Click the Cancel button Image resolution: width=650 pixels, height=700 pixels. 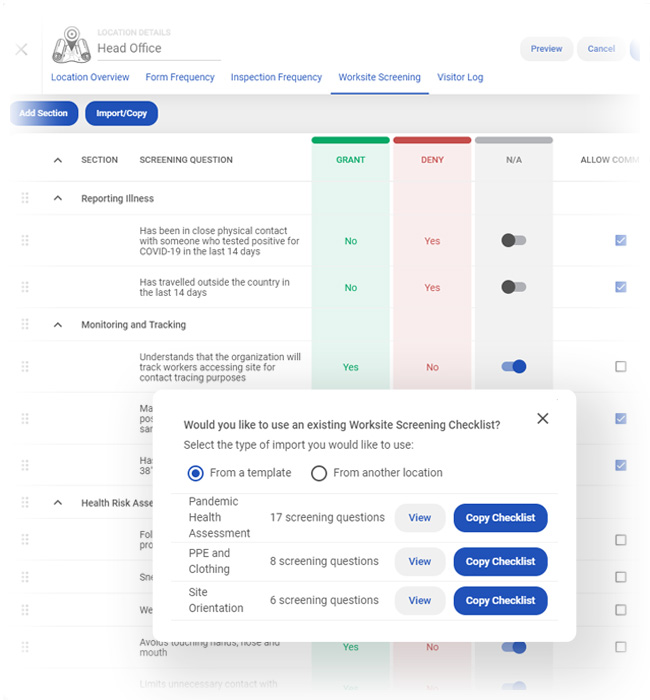pos(601,49)
